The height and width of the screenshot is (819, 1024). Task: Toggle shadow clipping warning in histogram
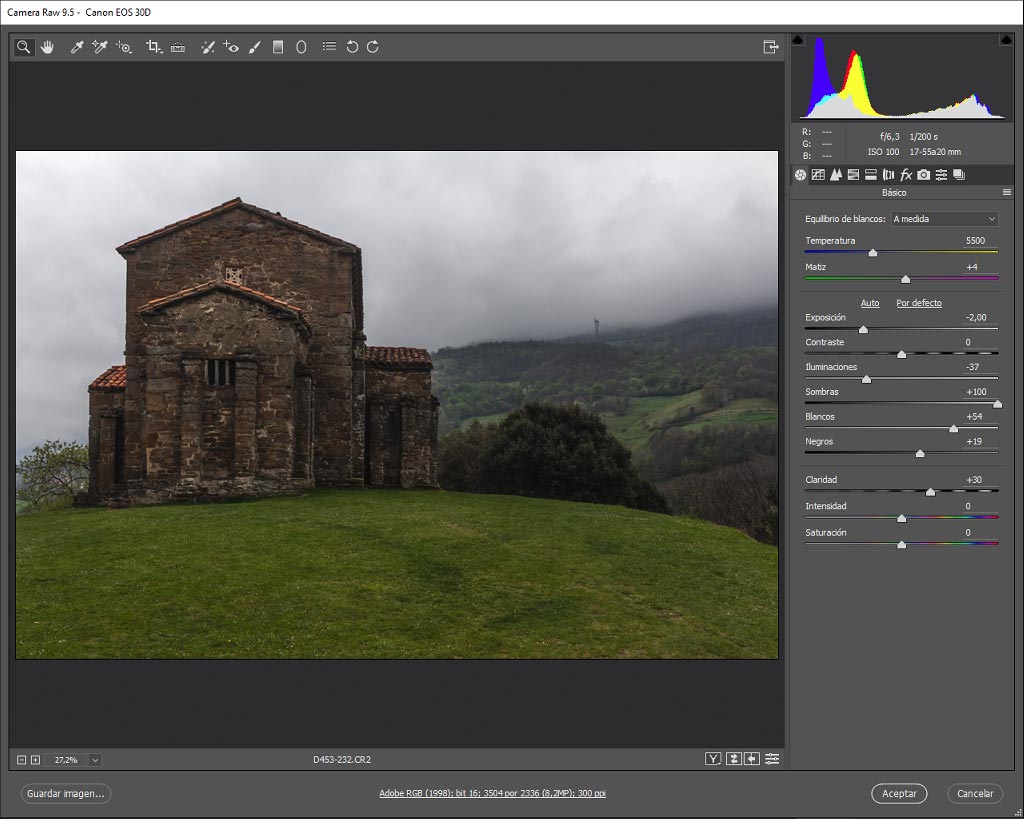pos(798,40)
